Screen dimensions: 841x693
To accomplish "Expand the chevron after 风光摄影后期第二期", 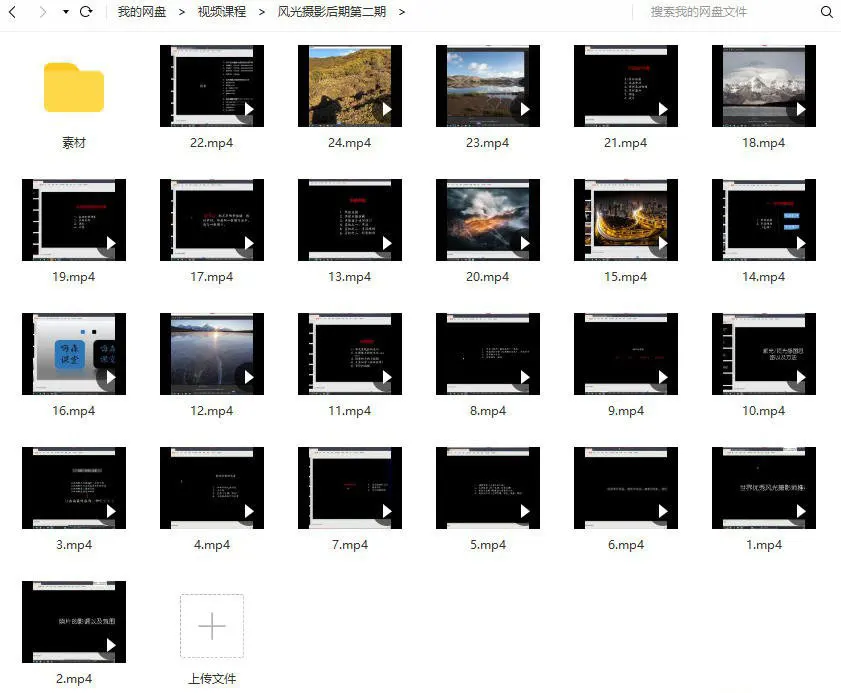I will (x=402, y=12).
